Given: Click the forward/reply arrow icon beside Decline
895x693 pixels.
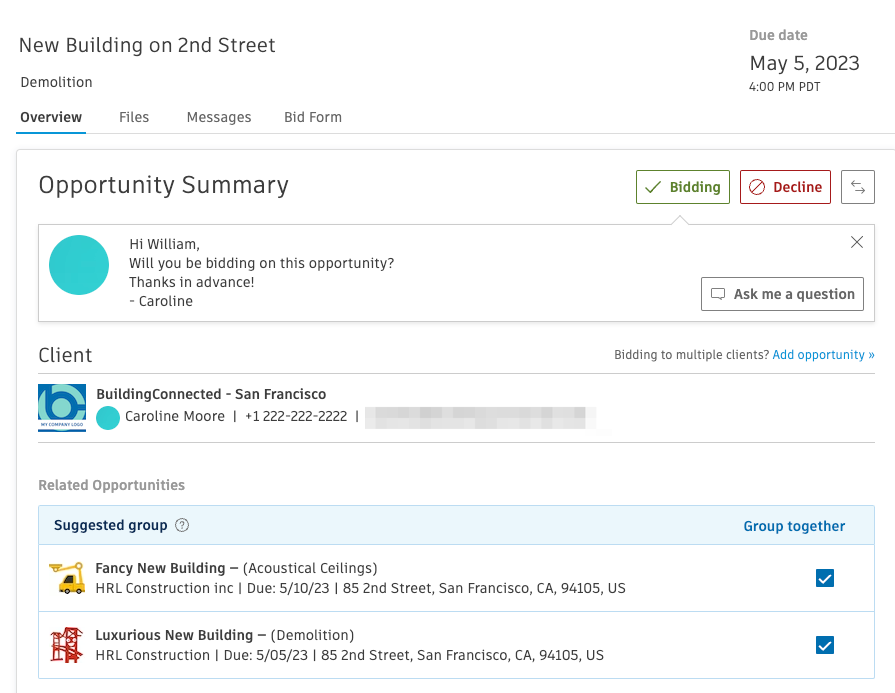Looking at the screenshot, I should pos(858,186).
